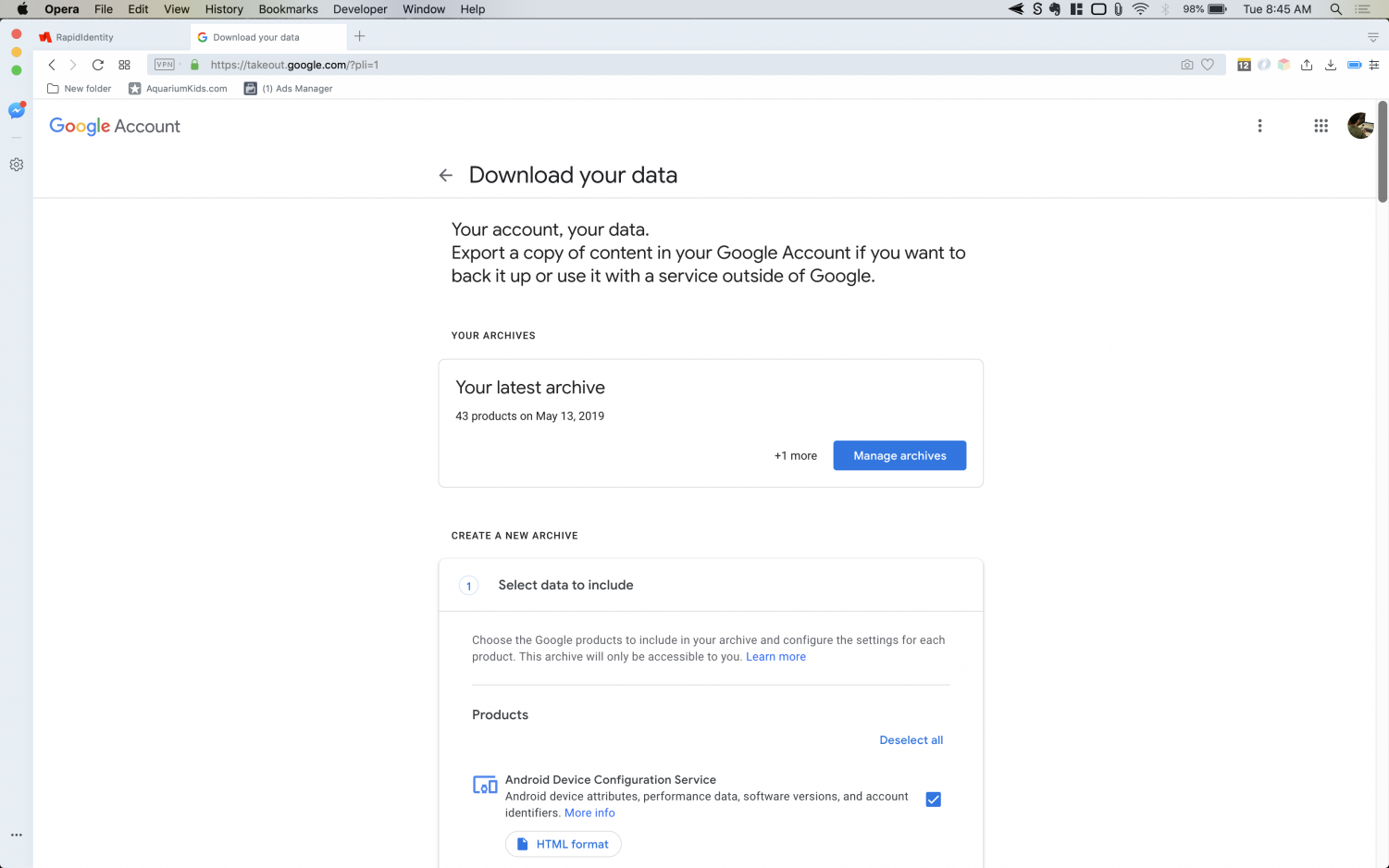Screen dimensions: 1389x868
Task: Open the Opera downloads icon
Action: point(1330,65)
